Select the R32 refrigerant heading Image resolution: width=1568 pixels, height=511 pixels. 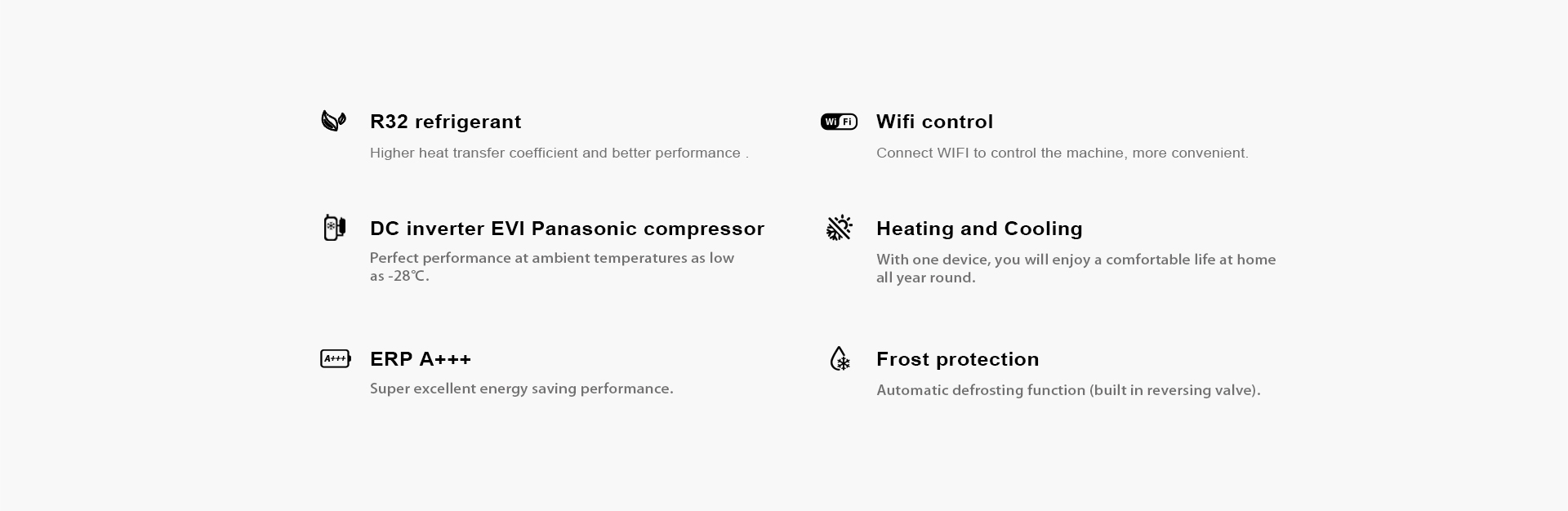[445, 122]
